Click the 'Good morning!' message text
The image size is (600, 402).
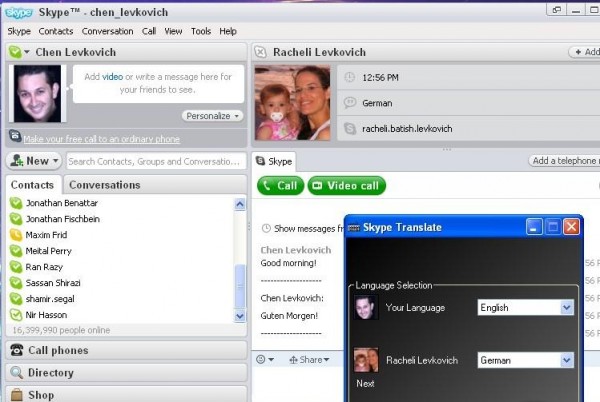tap(289, 263)
